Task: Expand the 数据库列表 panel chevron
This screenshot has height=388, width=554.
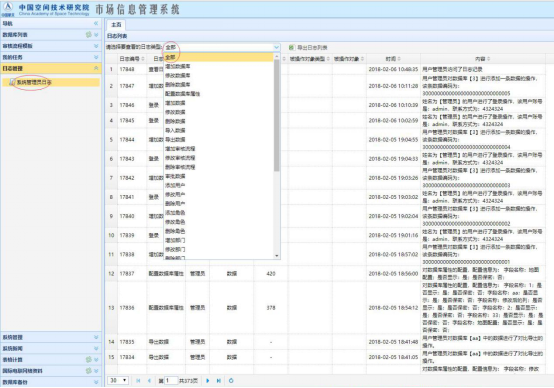Action: click(96, 35)
